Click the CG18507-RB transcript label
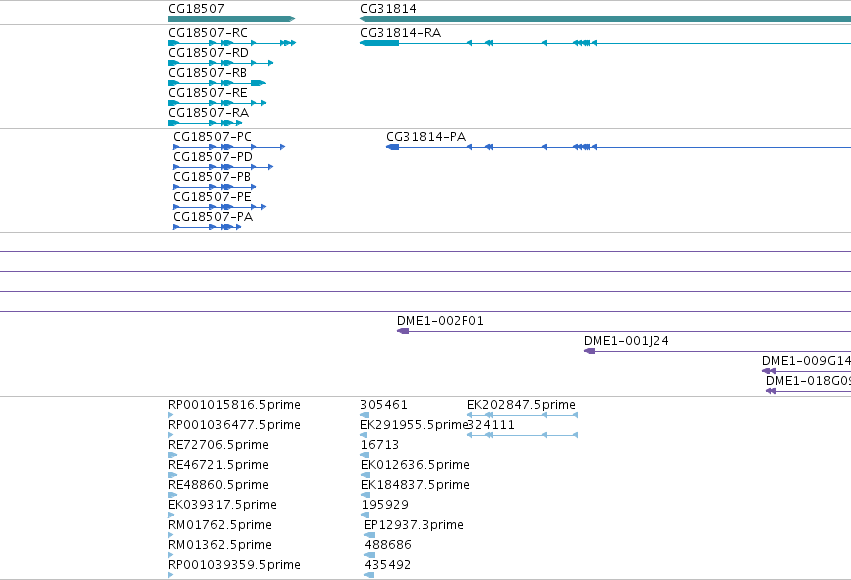 pos(207,73)
